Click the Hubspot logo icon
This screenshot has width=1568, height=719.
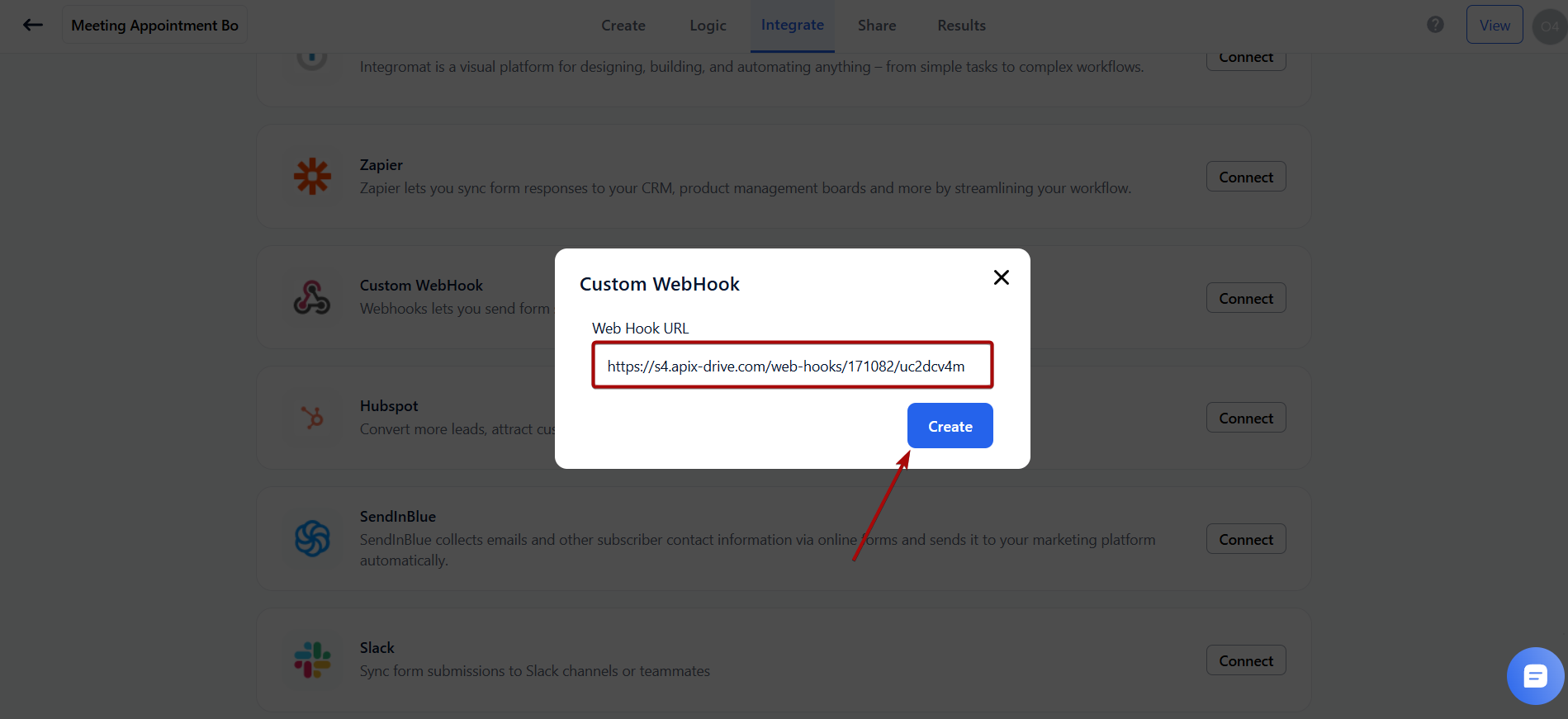312,418
